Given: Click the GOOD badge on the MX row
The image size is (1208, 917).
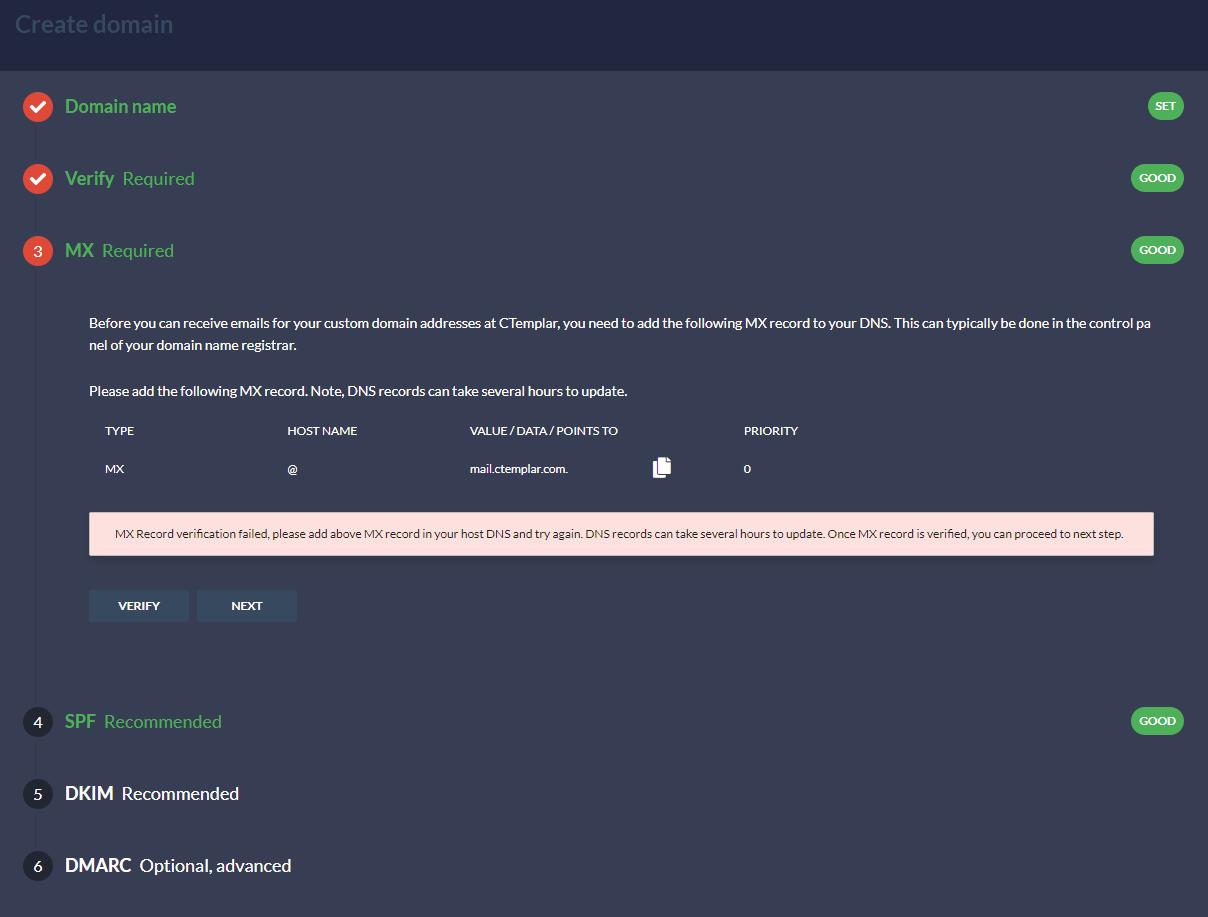Looking at the screenshot, I should pyautogui.click(x=1157, y=249).
